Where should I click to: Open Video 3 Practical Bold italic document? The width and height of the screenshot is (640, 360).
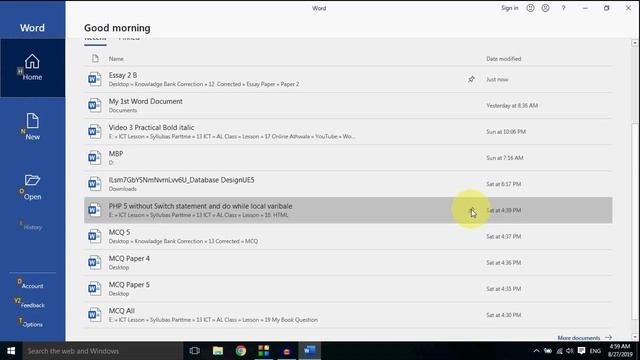[348, 131]
